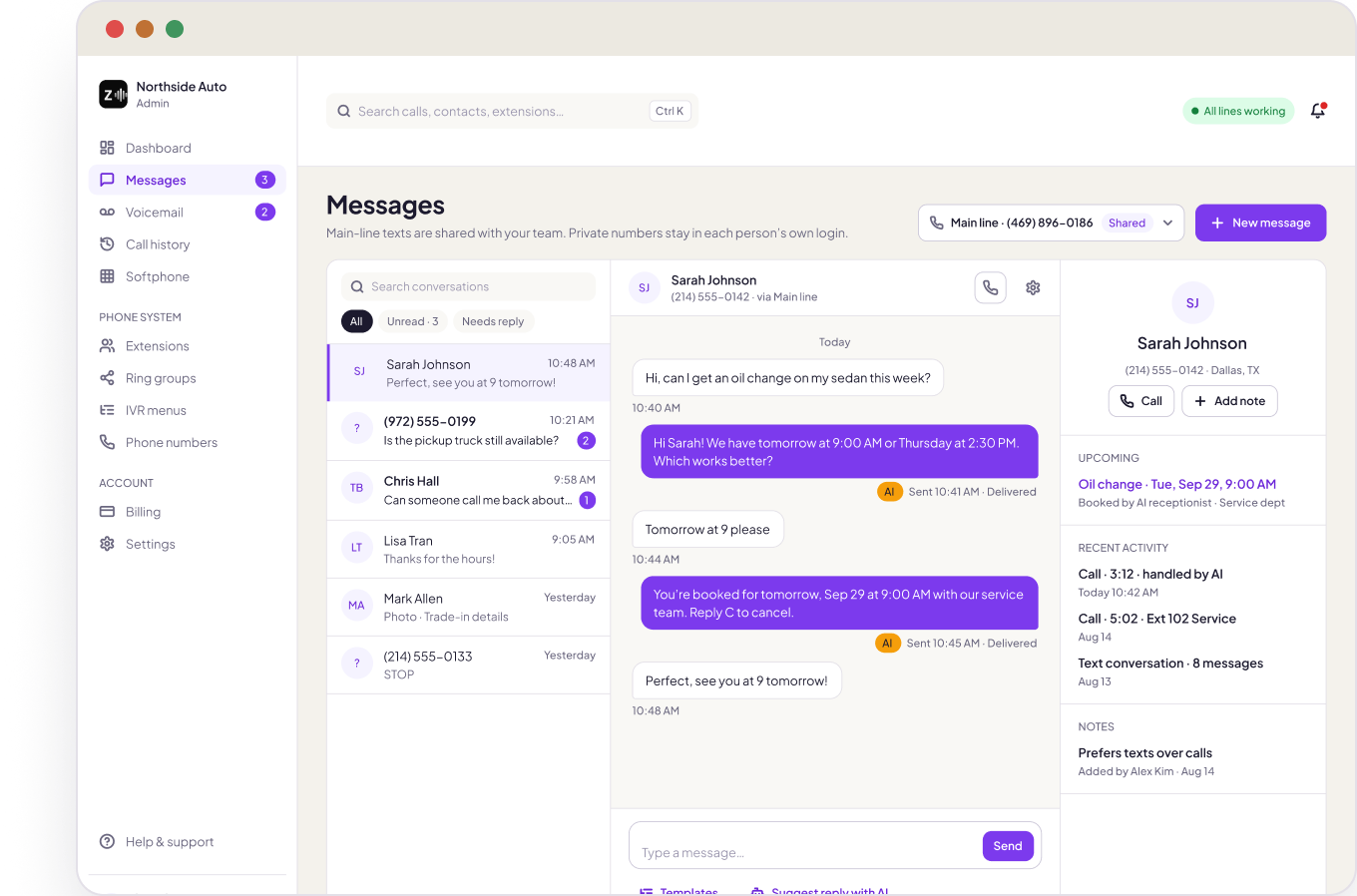Screen dimensions: 1357x896
Task: Open Help & support
Action: click(188, 842)
